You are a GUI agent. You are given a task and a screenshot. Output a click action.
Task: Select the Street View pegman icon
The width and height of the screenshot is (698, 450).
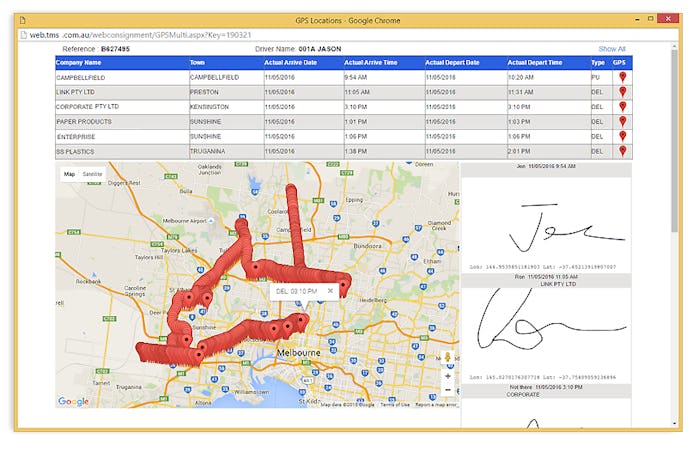pos(448,357)
